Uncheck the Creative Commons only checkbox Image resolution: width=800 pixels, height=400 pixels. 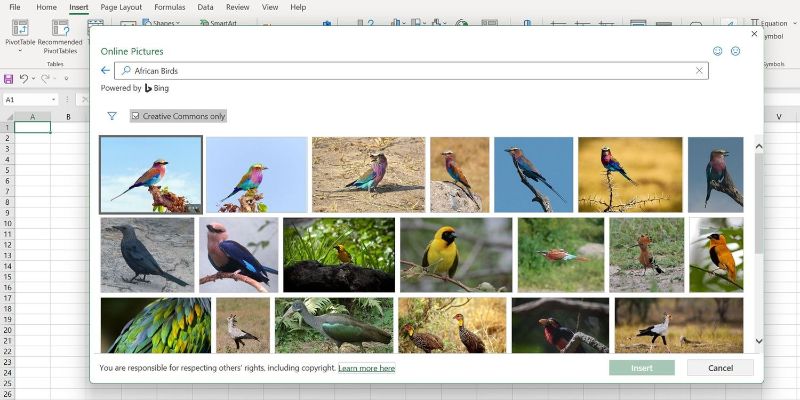(x=136, y=116)
